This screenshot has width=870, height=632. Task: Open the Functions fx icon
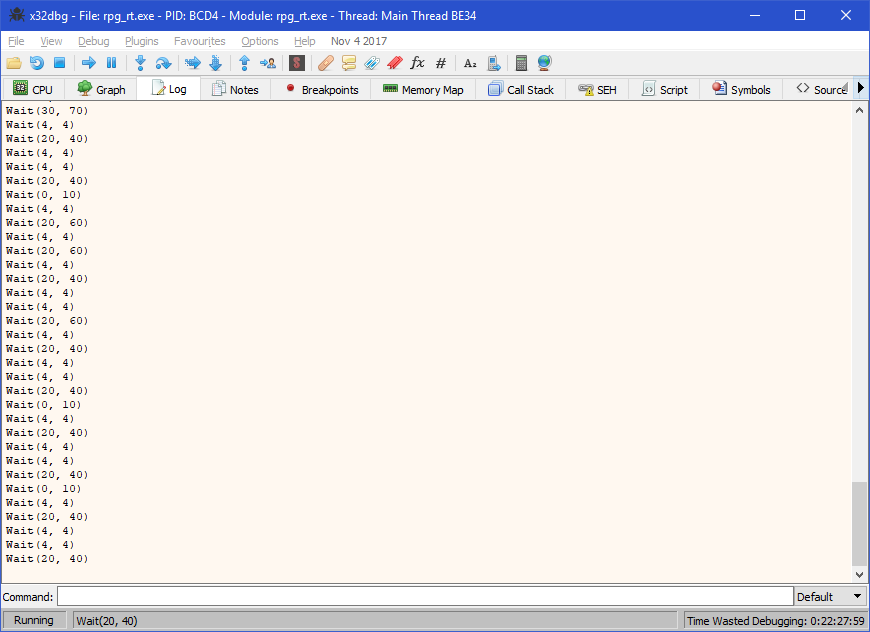[417, 63]
